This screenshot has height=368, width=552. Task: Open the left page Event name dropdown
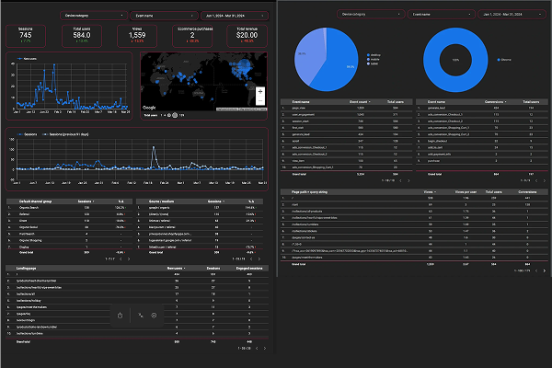164,15
